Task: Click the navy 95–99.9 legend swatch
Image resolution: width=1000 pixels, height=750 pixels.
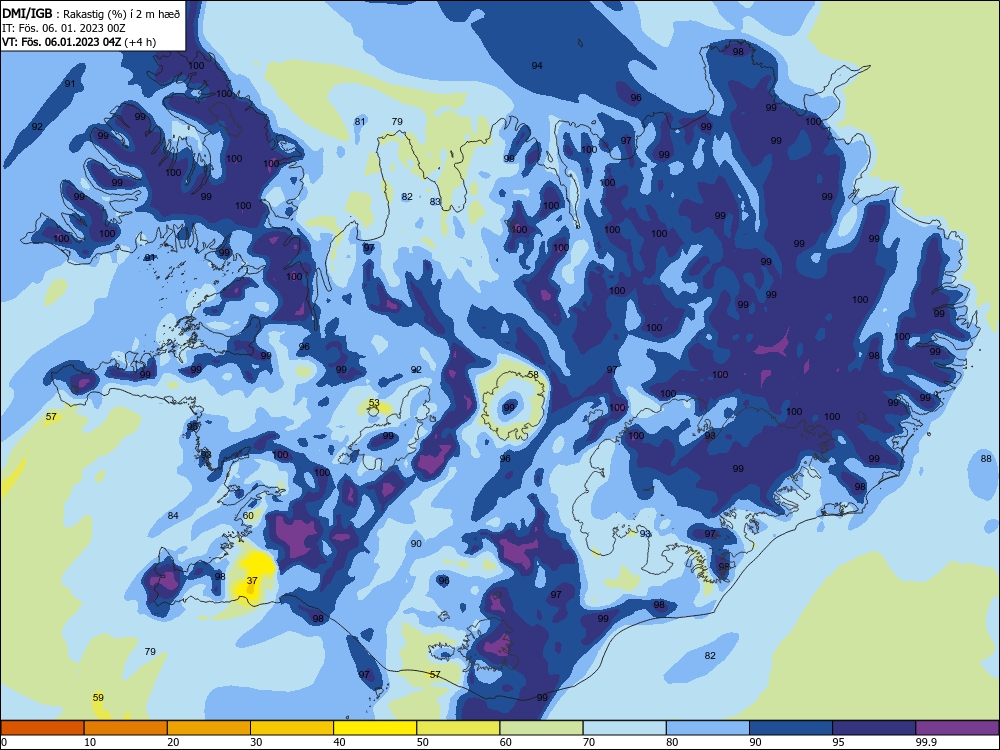Action: click(874, 728)
